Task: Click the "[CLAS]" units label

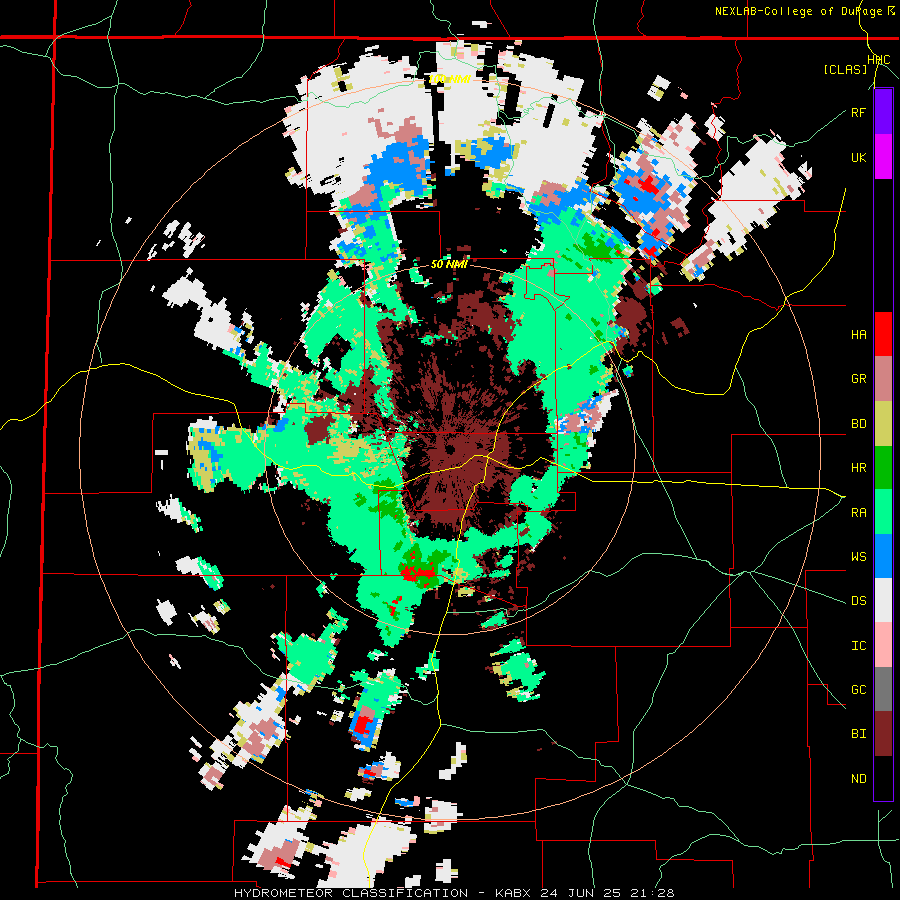Action: pyautogui.click(x=845, y=70)
